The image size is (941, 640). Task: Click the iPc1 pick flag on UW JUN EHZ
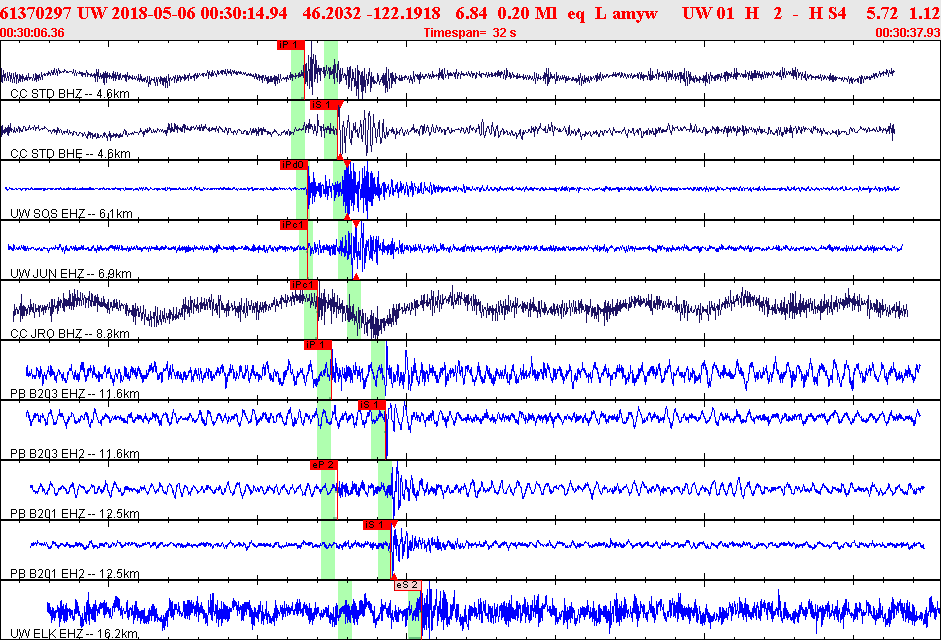[293, 225]
